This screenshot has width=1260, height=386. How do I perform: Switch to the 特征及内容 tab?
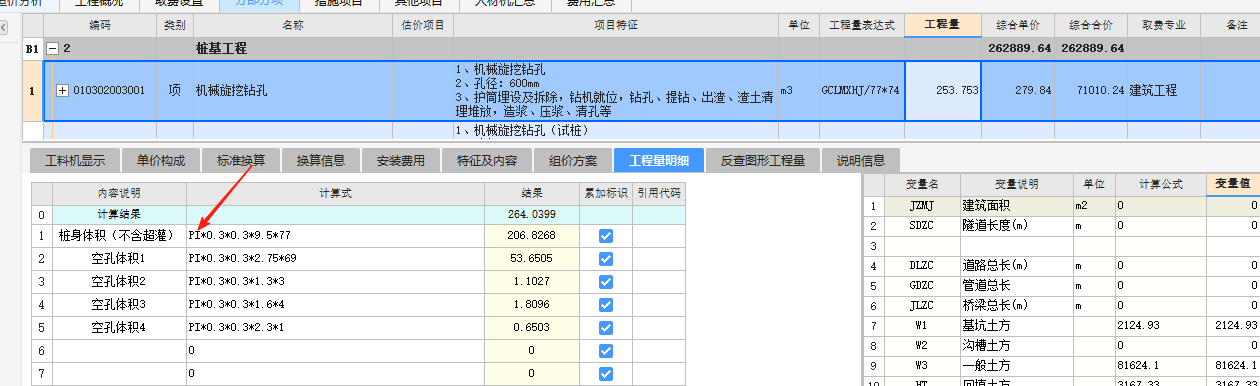click(x=487, y=160)
